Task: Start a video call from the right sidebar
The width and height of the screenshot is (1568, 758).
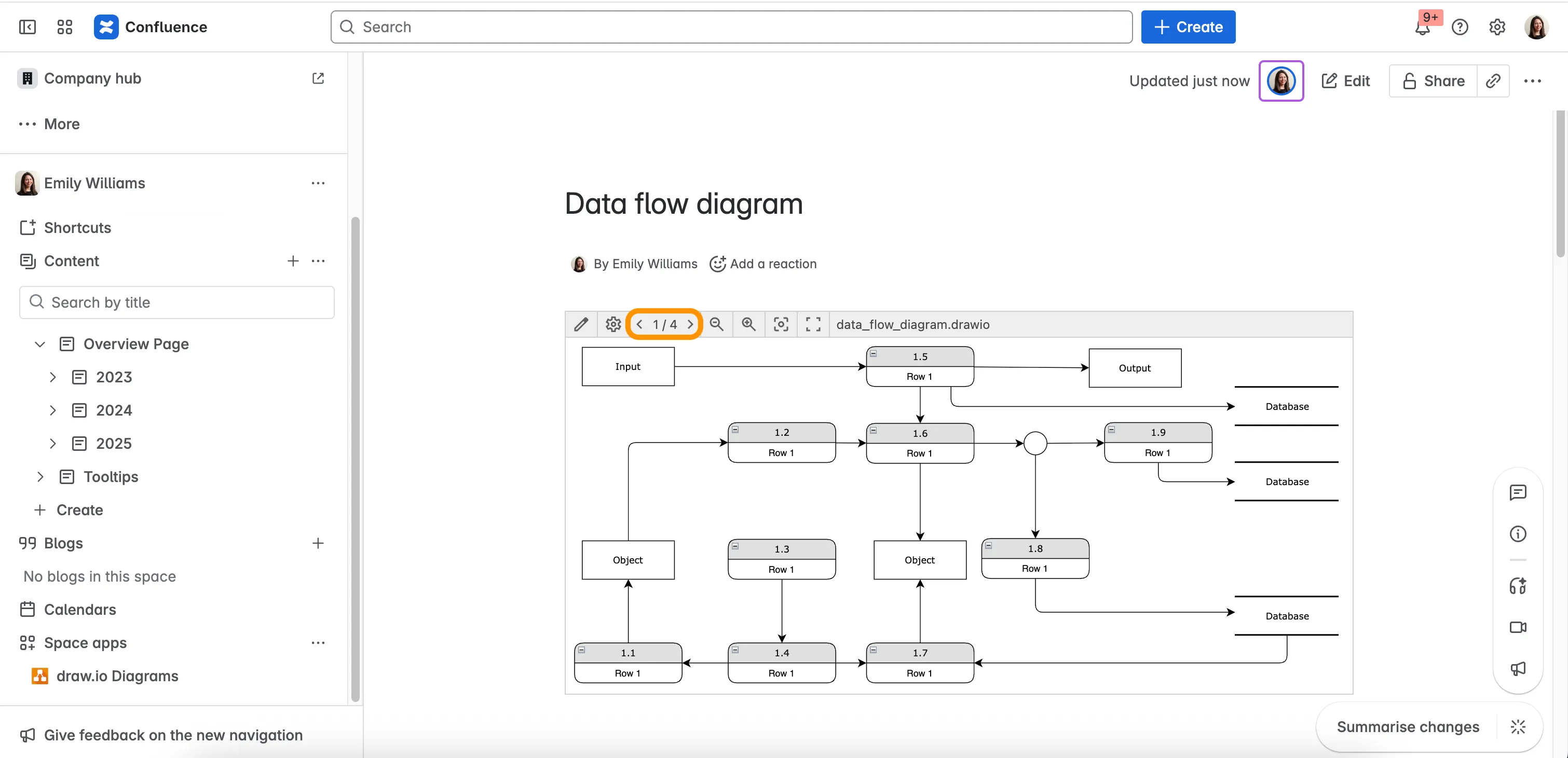Action: [x=1518, y=627]
